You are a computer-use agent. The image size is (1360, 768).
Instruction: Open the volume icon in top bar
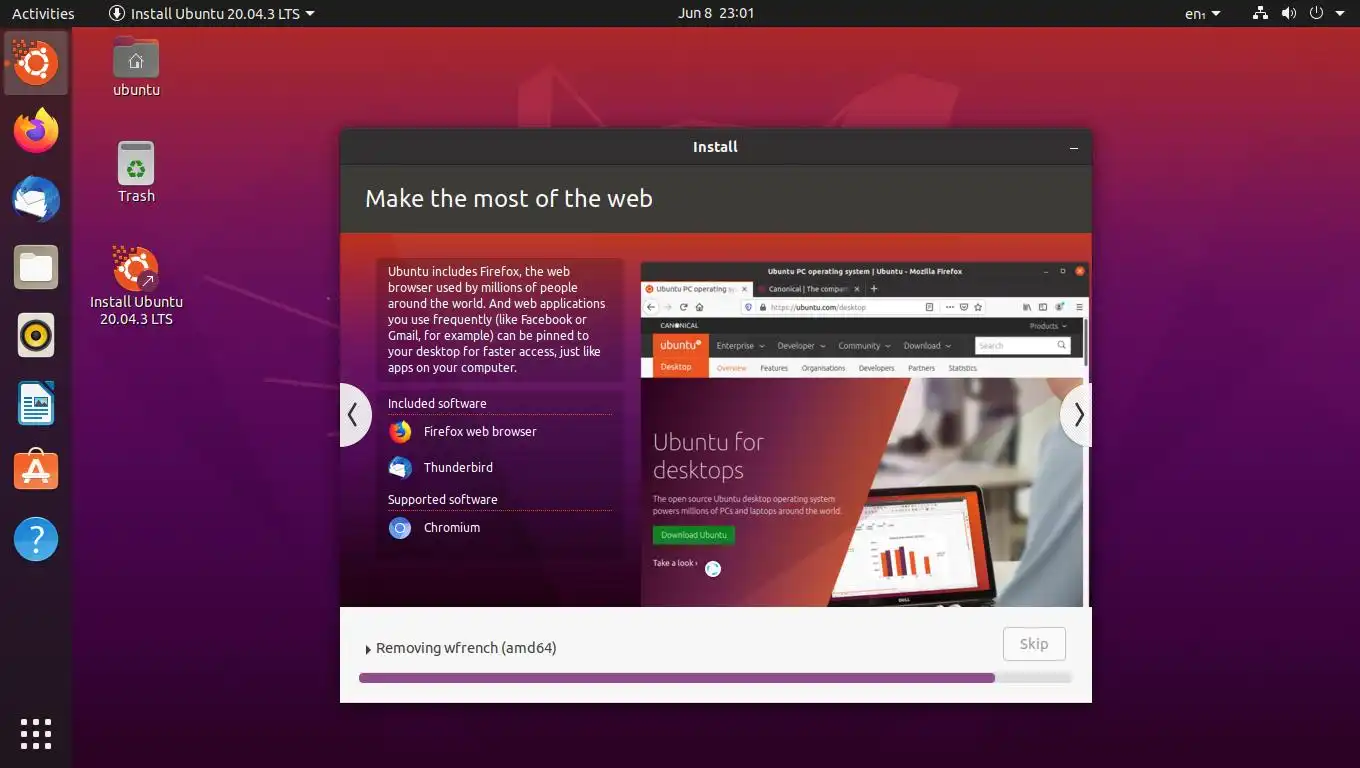click(1289, 13)
